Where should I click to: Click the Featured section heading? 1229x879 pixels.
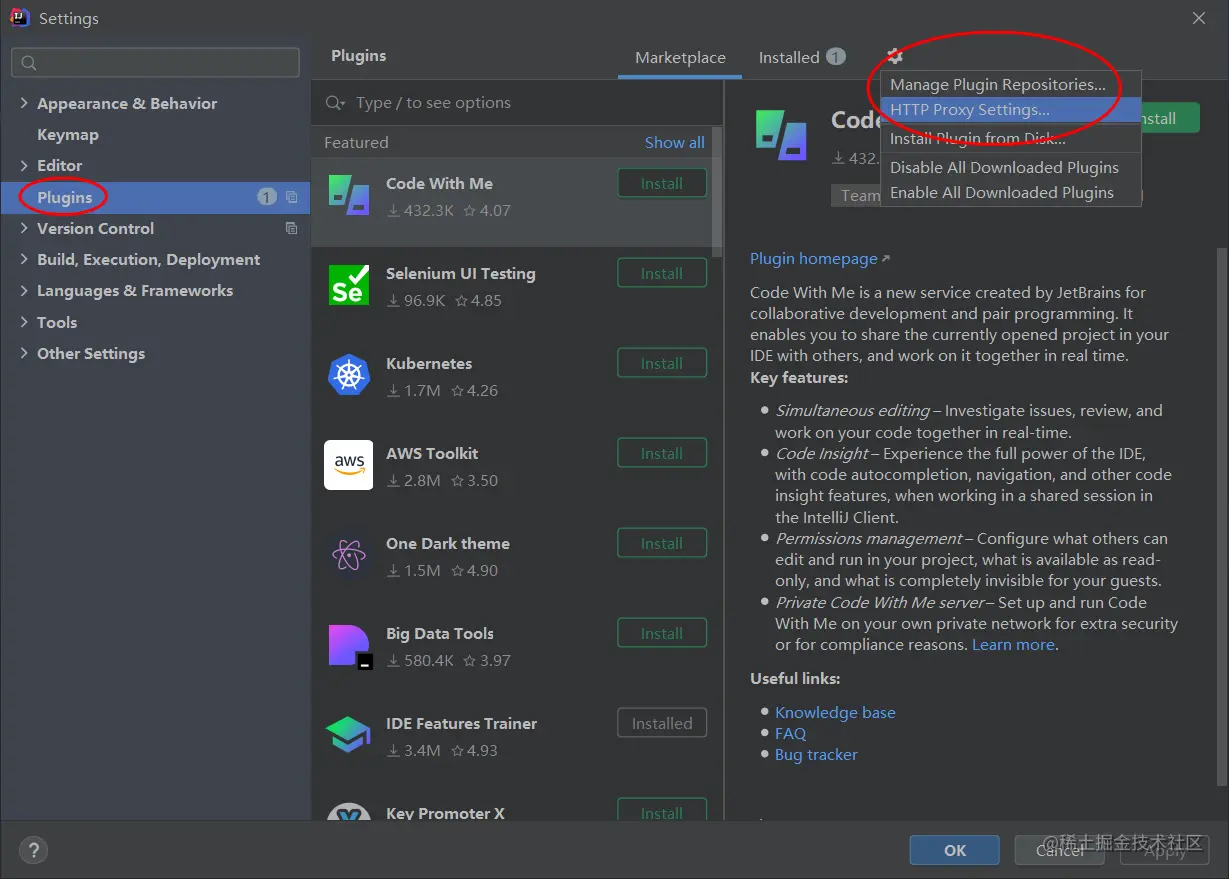click(356, 143)
